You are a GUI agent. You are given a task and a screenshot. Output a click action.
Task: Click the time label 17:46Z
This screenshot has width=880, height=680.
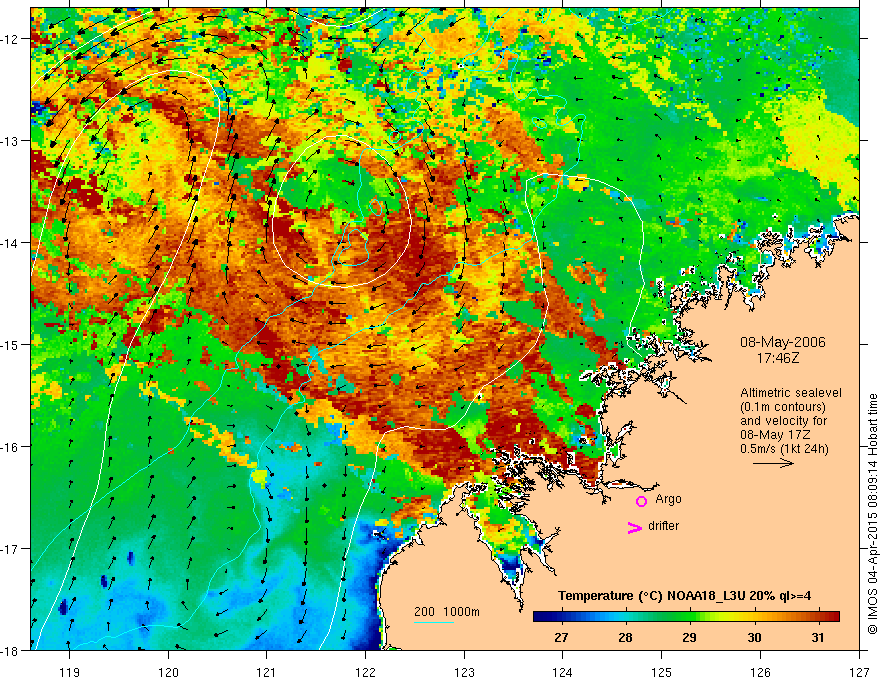(x=777, y=357)
